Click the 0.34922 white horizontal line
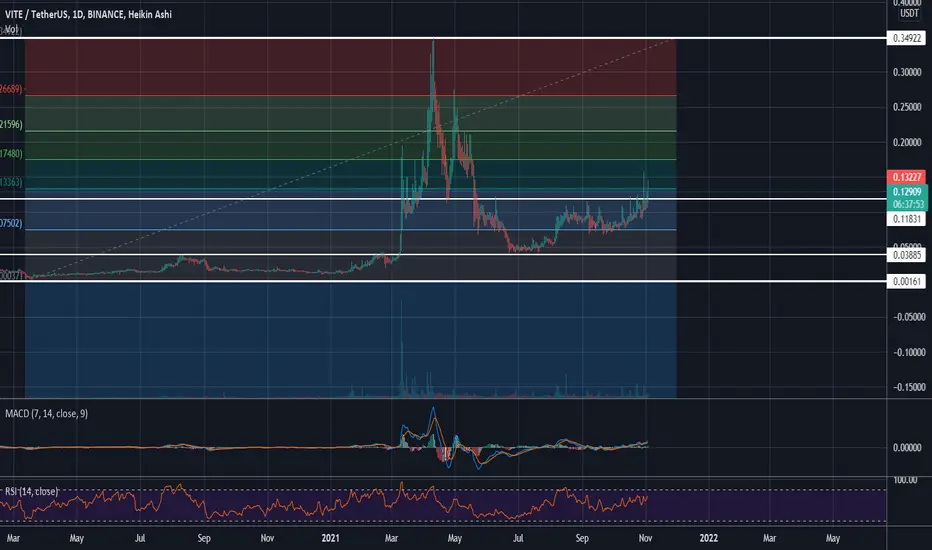The width and height of the screenshot is (932, 550). click(x=443, y=38)
